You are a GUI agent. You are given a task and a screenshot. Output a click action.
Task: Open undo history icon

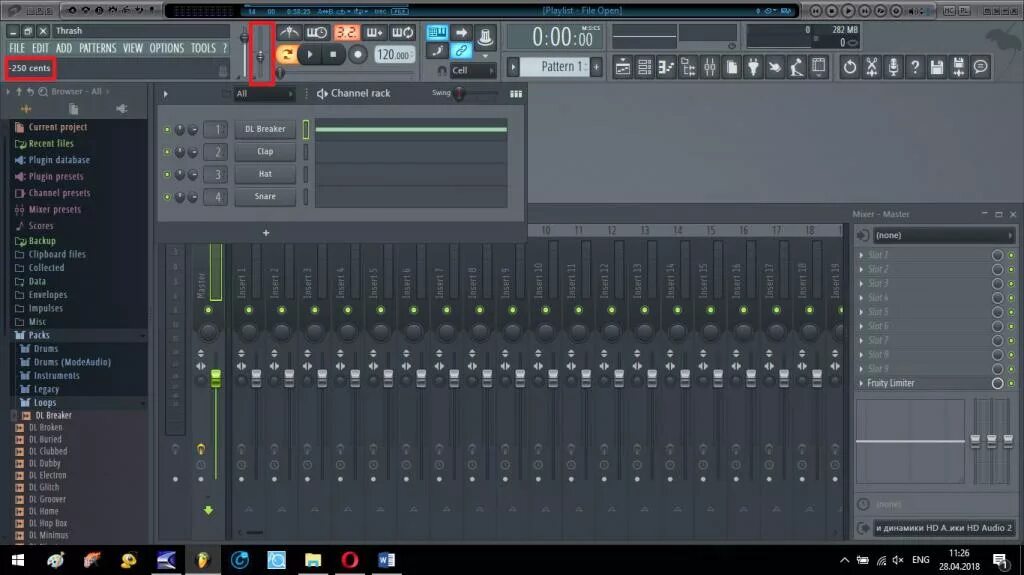point(849,67)
